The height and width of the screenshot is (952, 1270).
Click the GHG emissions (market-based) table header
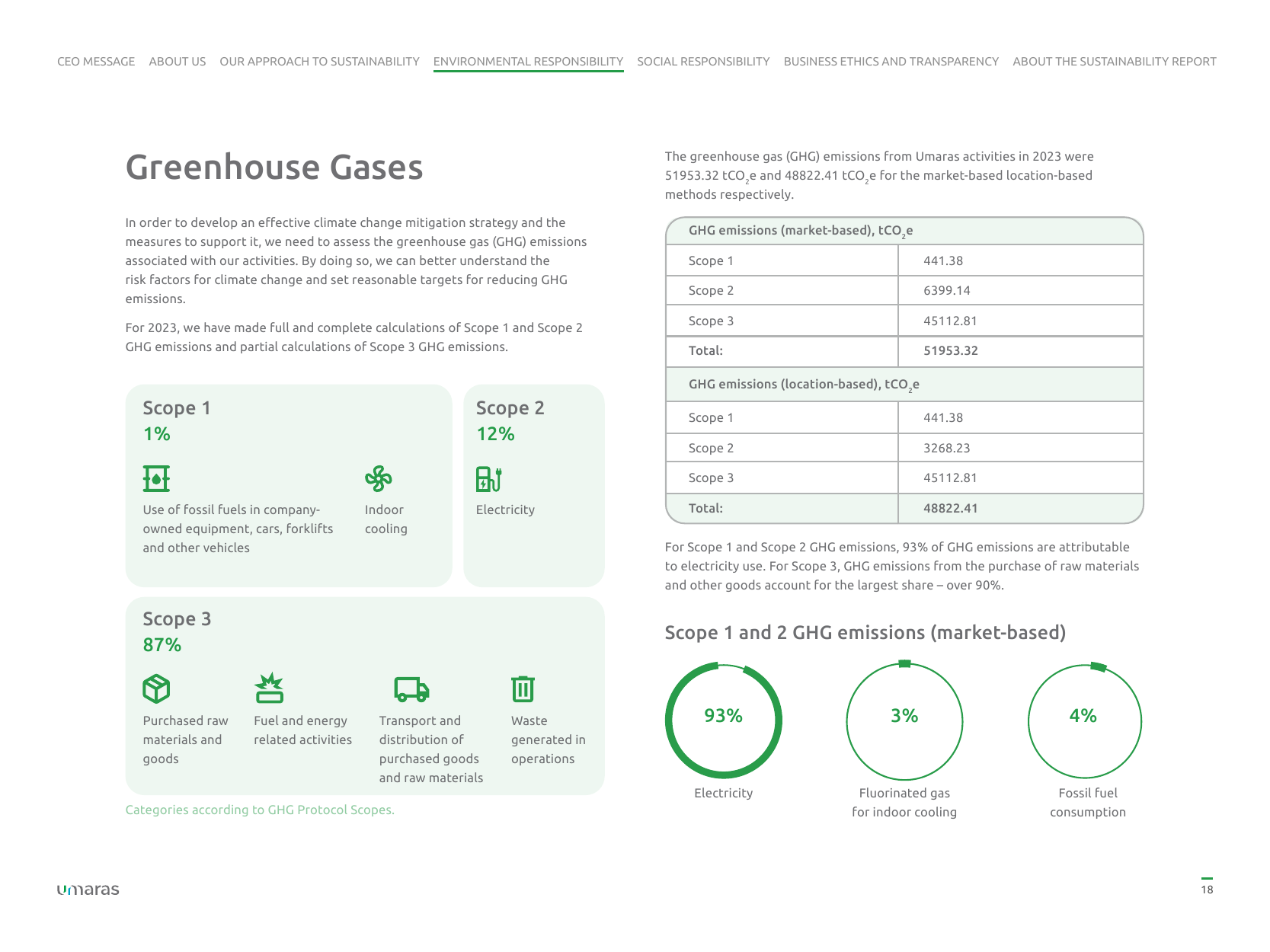point(904,231)
